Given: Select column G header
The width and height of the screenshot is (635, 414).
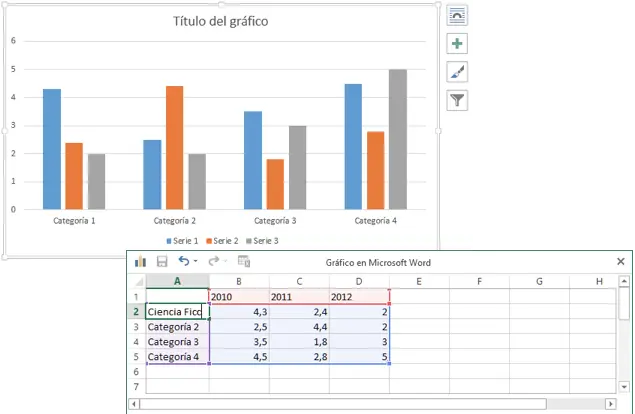Looking at the screenshot, I should [539, 282].
